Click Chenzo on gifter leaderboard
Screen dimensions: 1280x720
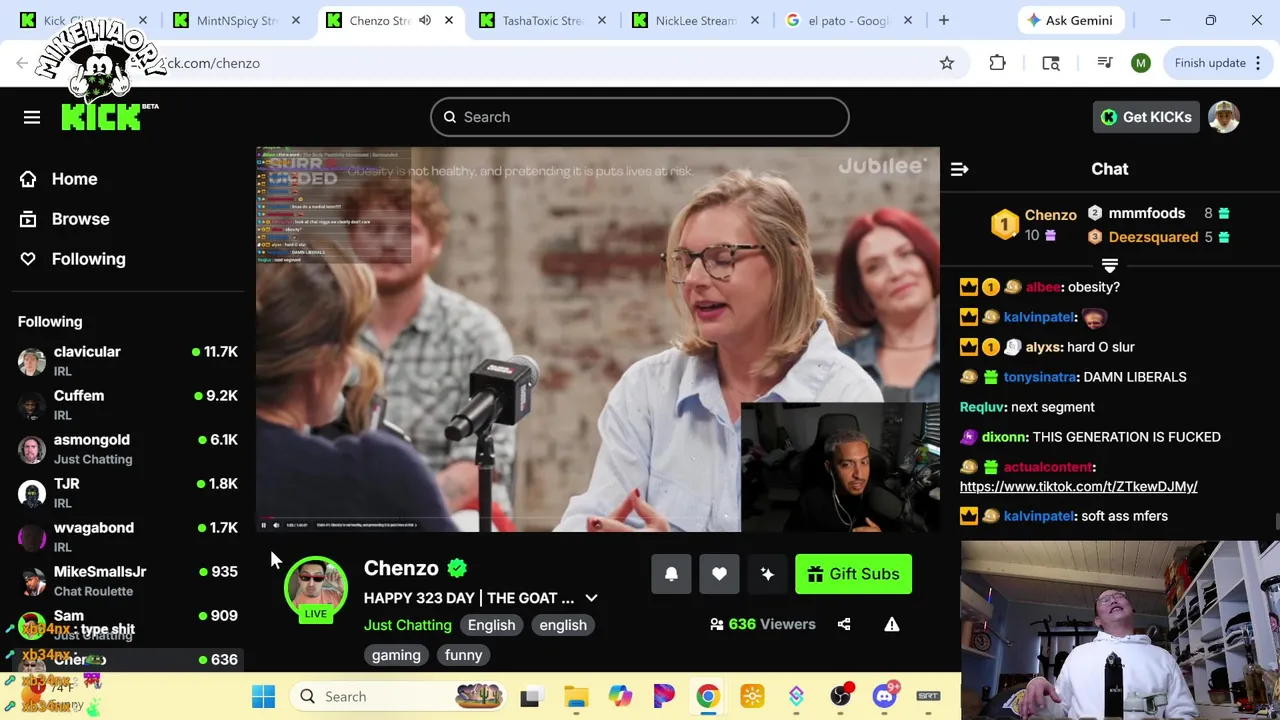point(1050,215)
